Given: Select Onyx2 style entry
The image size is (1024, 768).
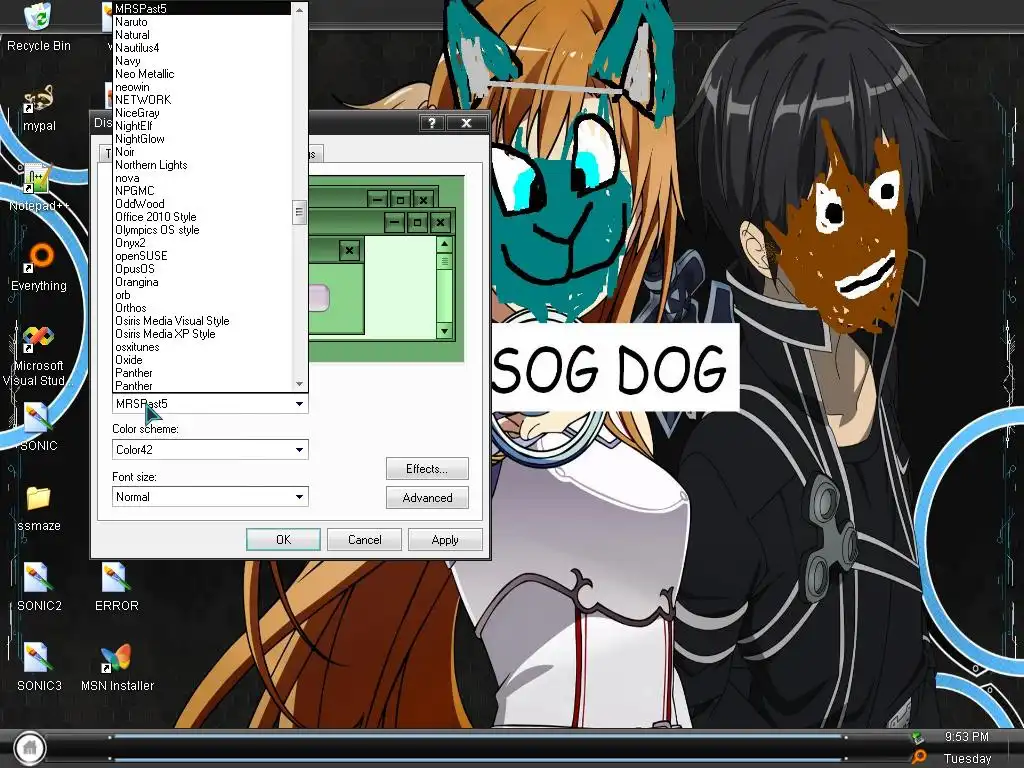Looking at the screenshot, I should (x=202, y=242).
